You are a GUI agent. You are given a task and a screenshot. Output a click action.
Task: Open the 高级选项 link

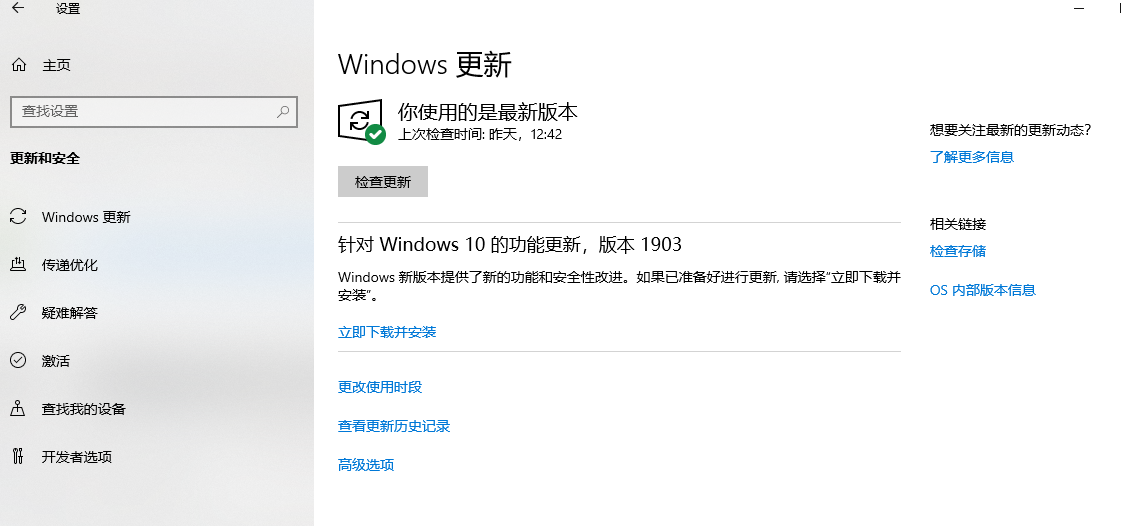[x=366, y=465]
